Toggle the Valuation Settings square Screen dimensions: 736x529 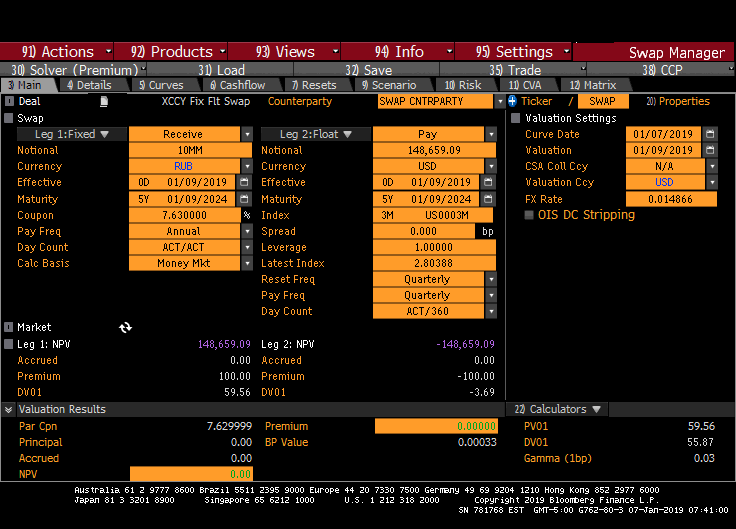pos(515,118)
